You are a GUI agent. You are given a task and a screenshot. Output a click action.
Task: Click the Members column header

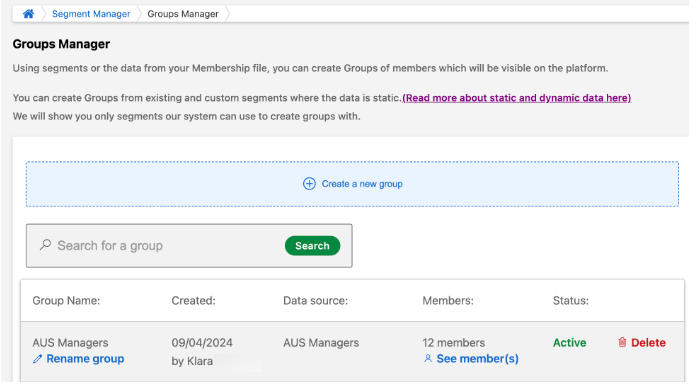point(448,301)
